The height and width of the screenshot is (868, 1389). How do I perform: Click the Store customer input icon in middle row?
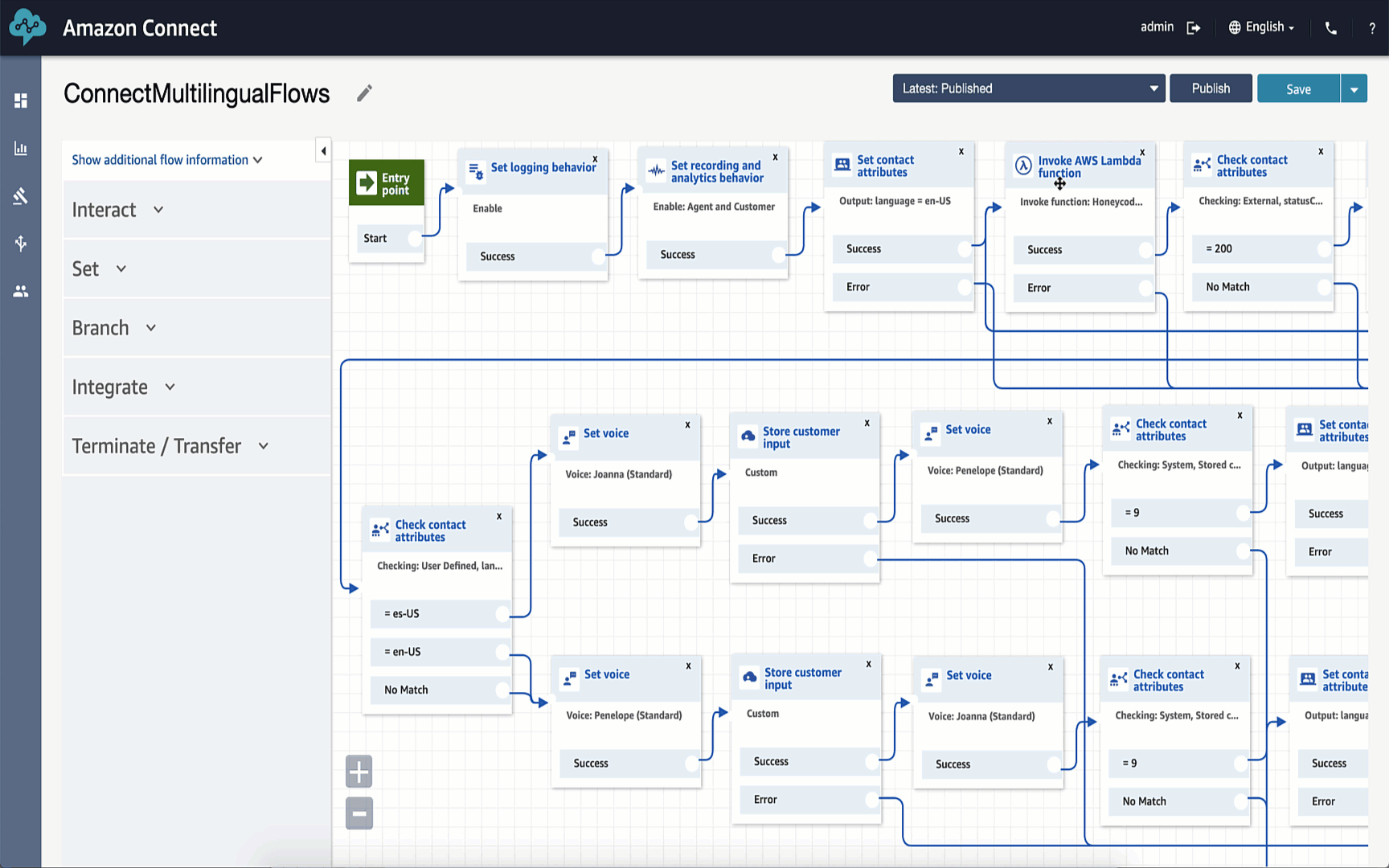[748, 436]
